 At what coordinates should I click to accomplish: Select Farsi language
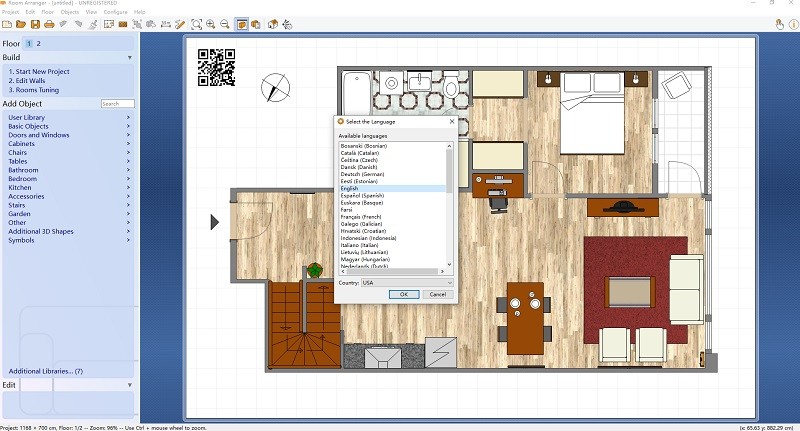tap(346, 210)
